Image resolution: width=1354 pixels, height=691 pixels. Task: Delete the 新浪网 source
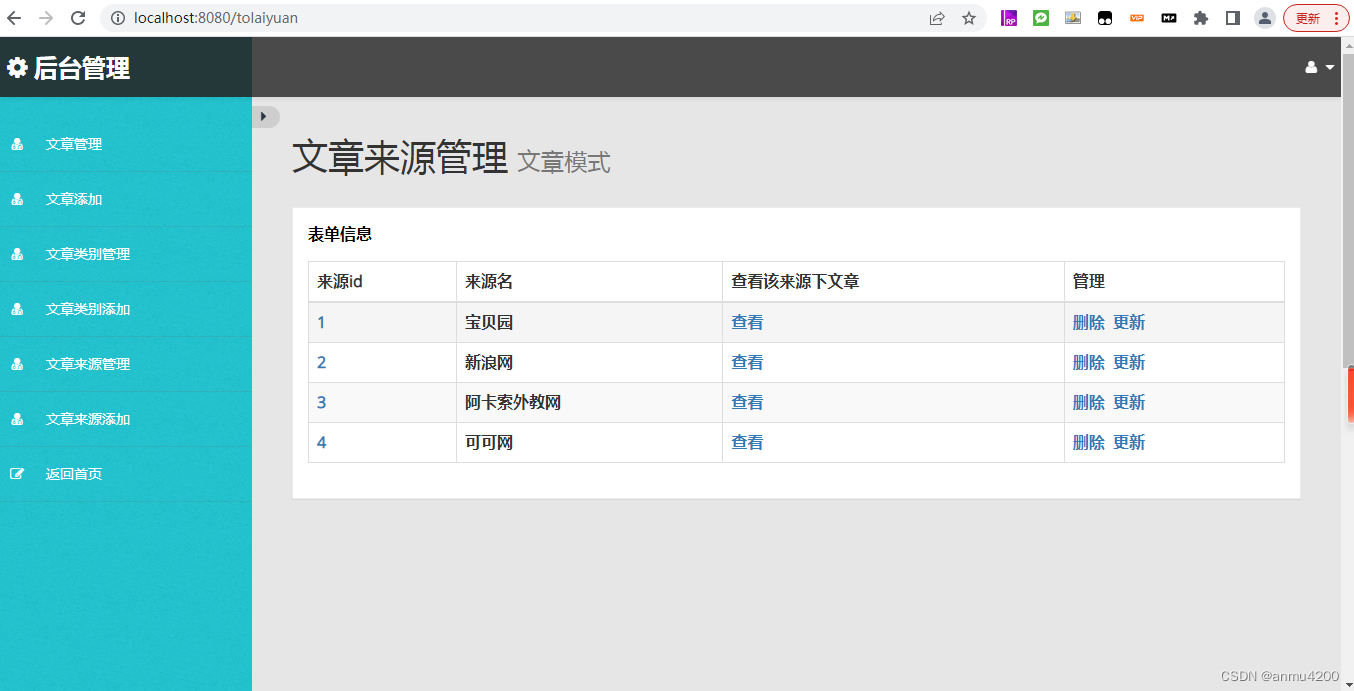[1089, 362]
